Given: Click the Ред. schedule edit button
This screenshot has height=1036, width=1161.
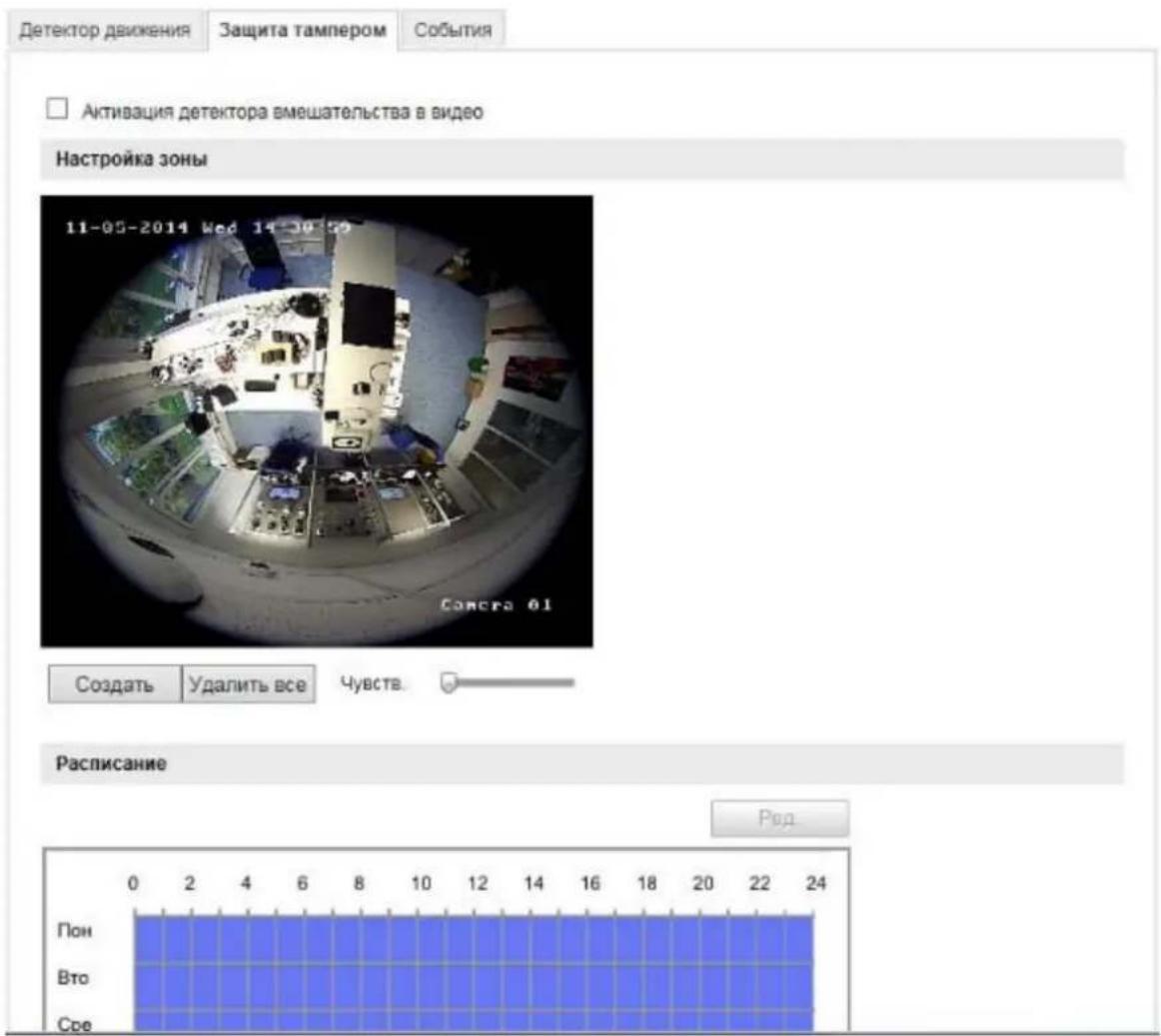Looking at the screenshot, I should pyautogui.click(x=779, y=818).
